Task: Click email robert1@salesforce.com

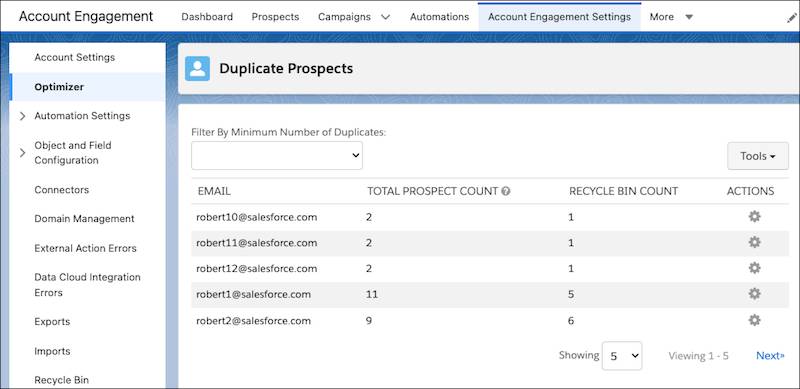Action: point(254,295)
